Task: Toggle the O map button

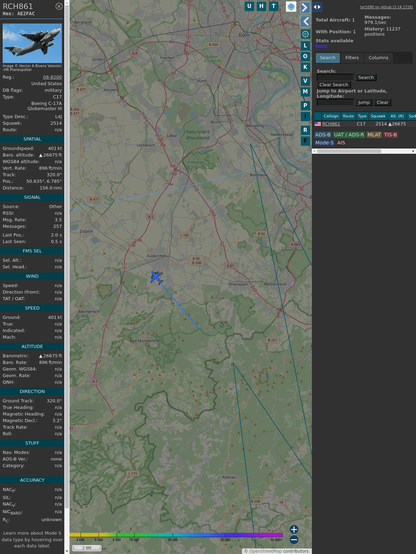Action: click(x=305, y=56)
